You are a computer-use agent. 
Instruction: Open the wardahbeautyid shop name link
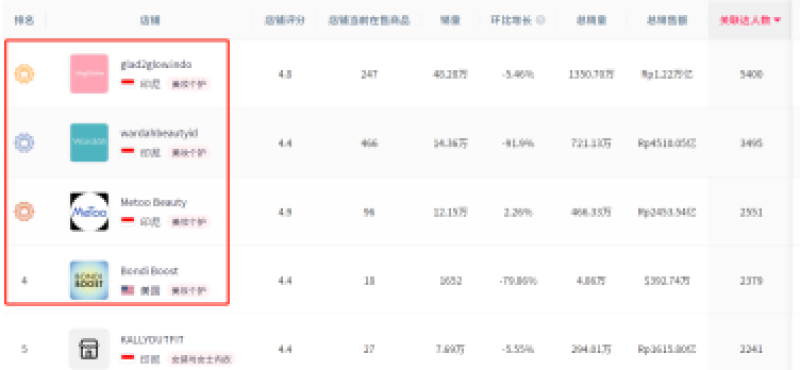point(159,133)
